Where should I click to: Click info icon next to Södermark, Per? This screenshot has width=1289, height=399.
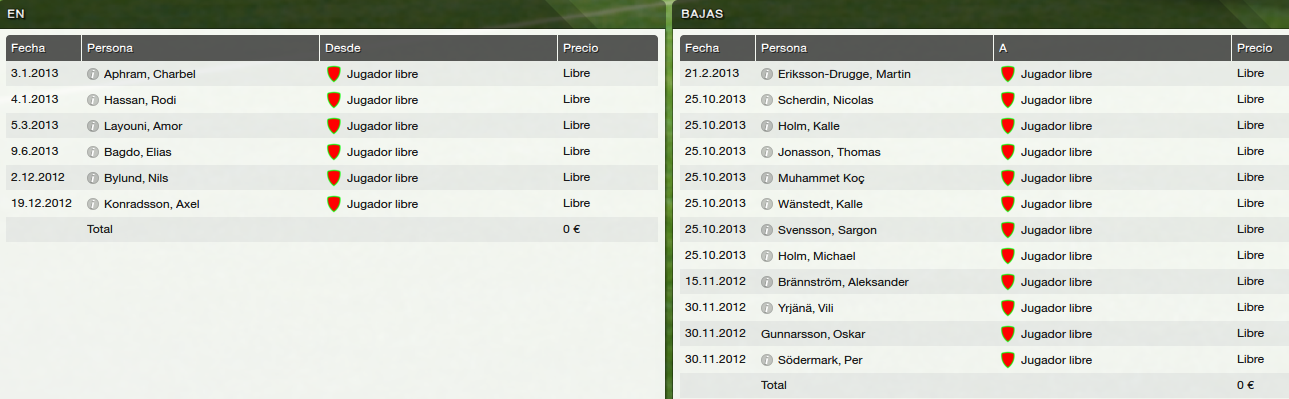tap(767, 360)
